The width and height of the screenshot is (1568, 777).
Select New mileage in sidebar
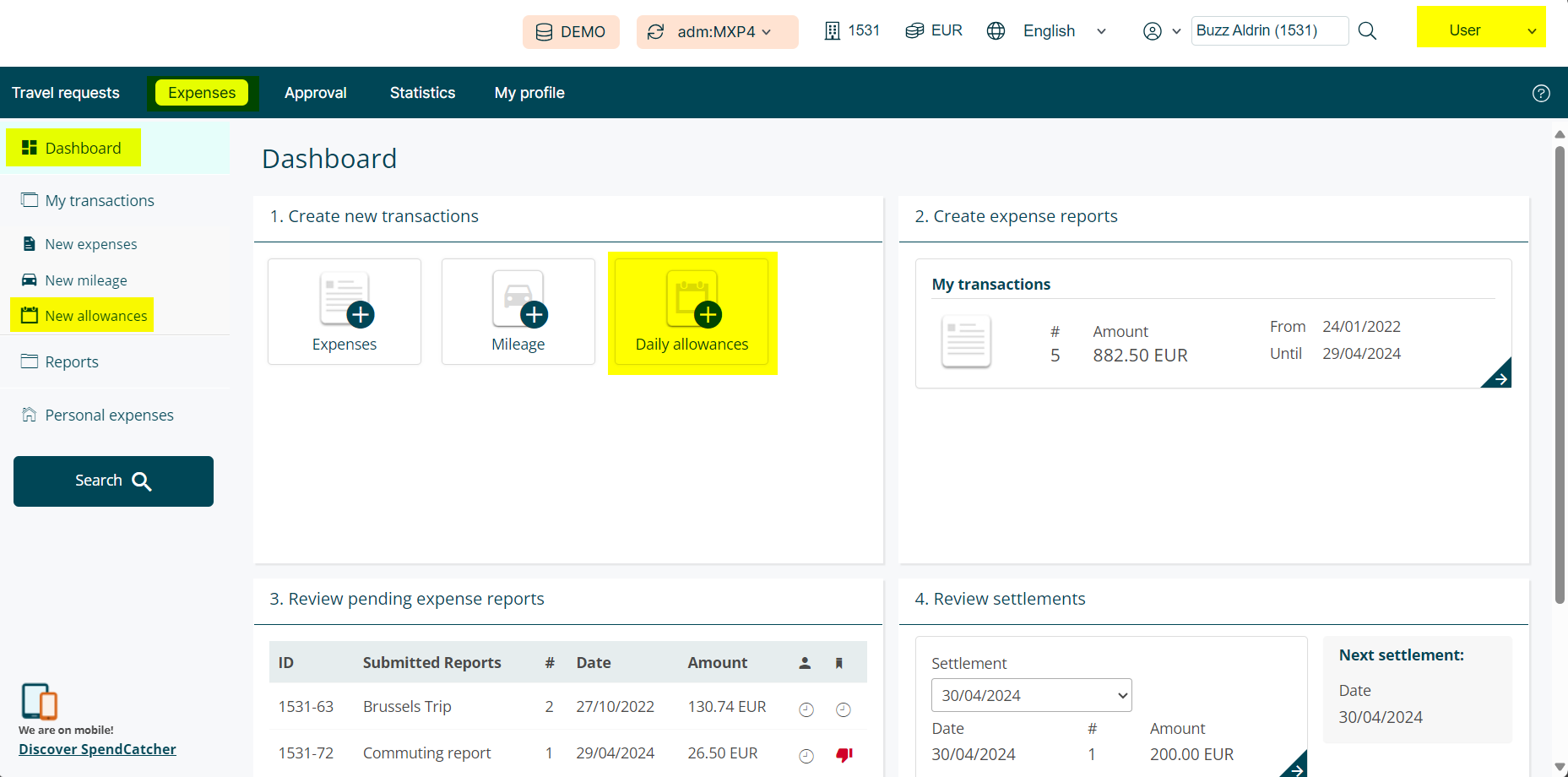tap(86, 280)
